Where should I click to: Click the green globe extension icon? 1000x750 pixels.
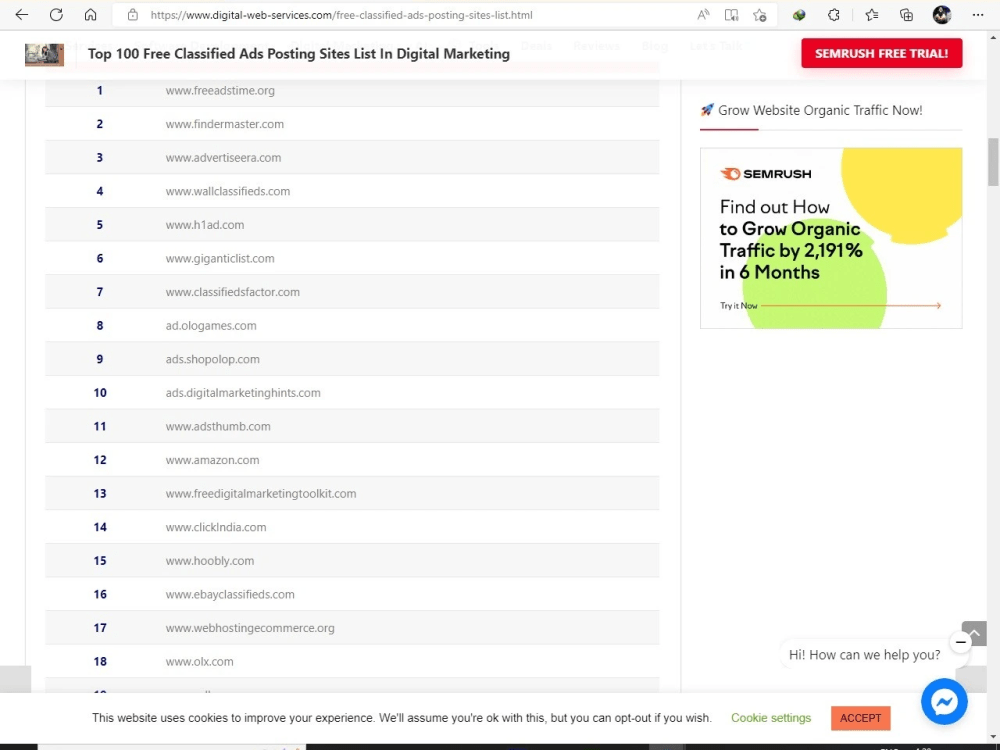point(799,15)
